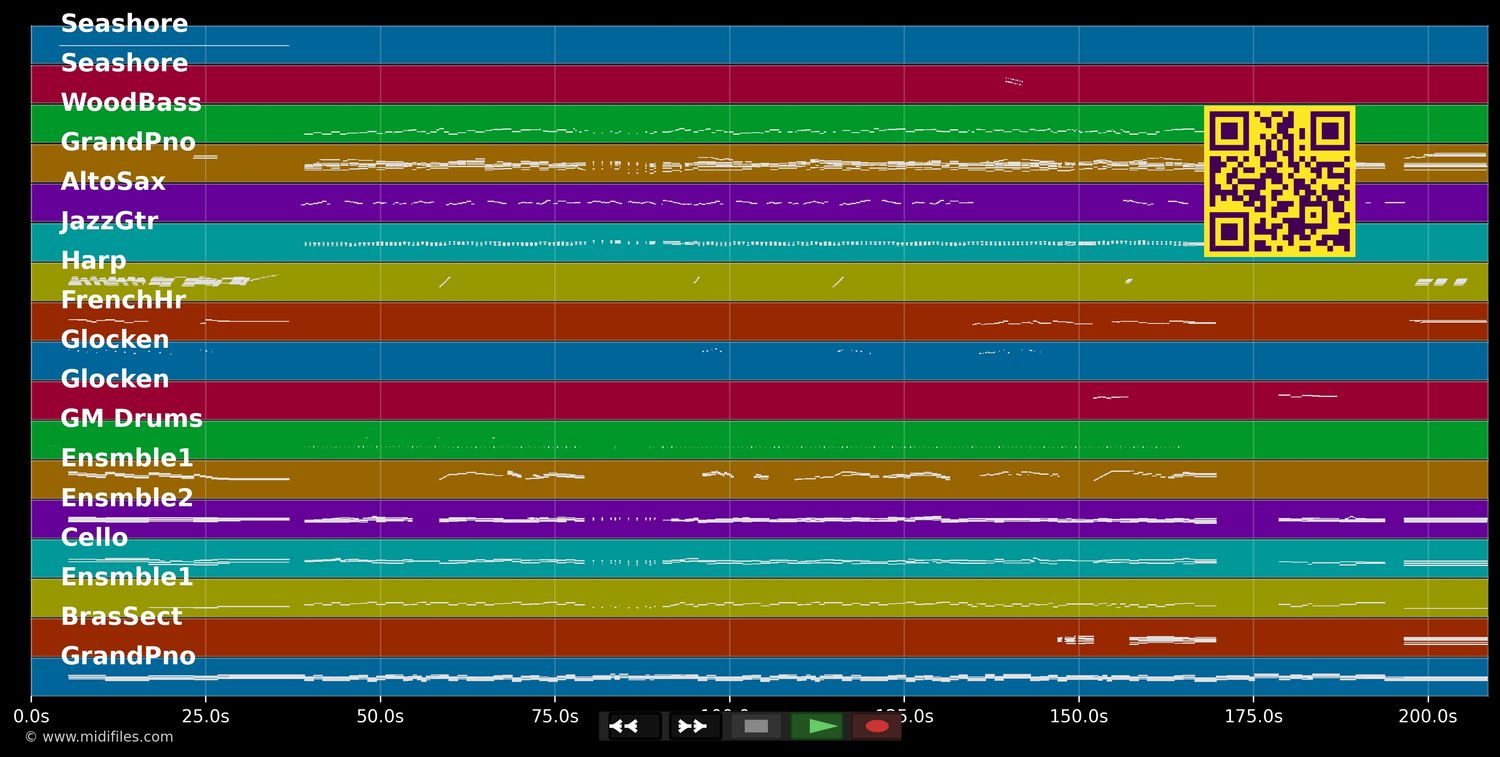The height and width of the screenshot is (757, 1500).
Task: Start recording with the red record button
Action: click(877, 726)
